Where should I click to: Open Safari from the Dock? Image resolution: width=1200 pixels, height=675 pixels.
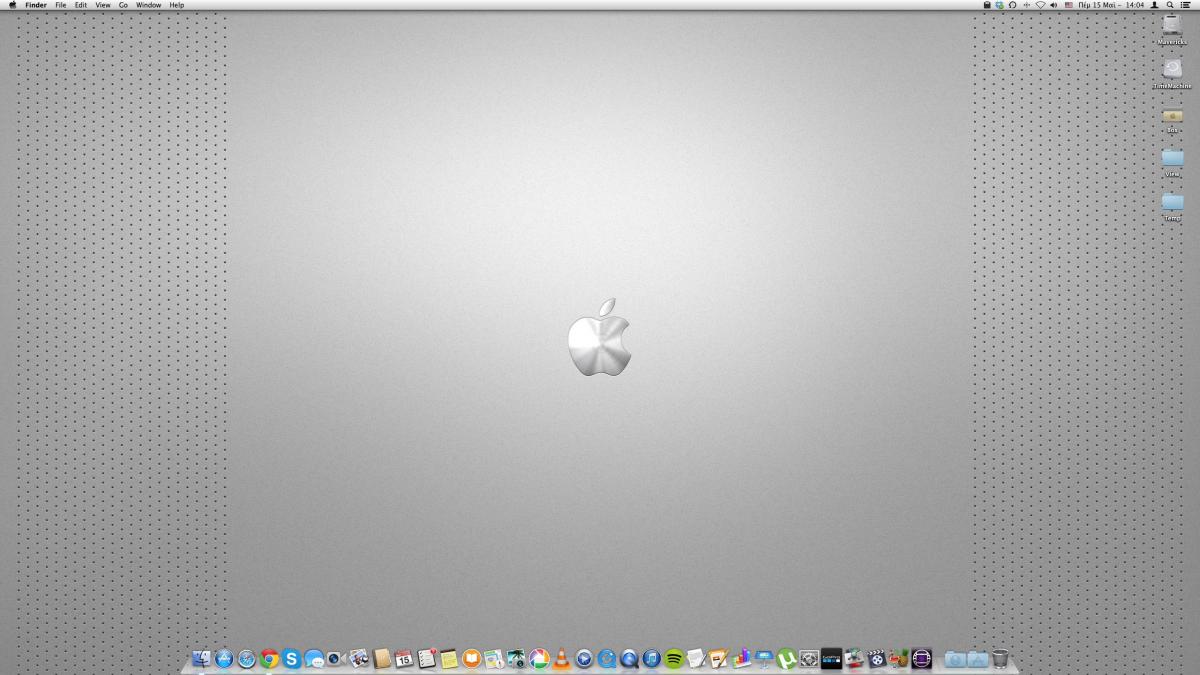(247, 658)
